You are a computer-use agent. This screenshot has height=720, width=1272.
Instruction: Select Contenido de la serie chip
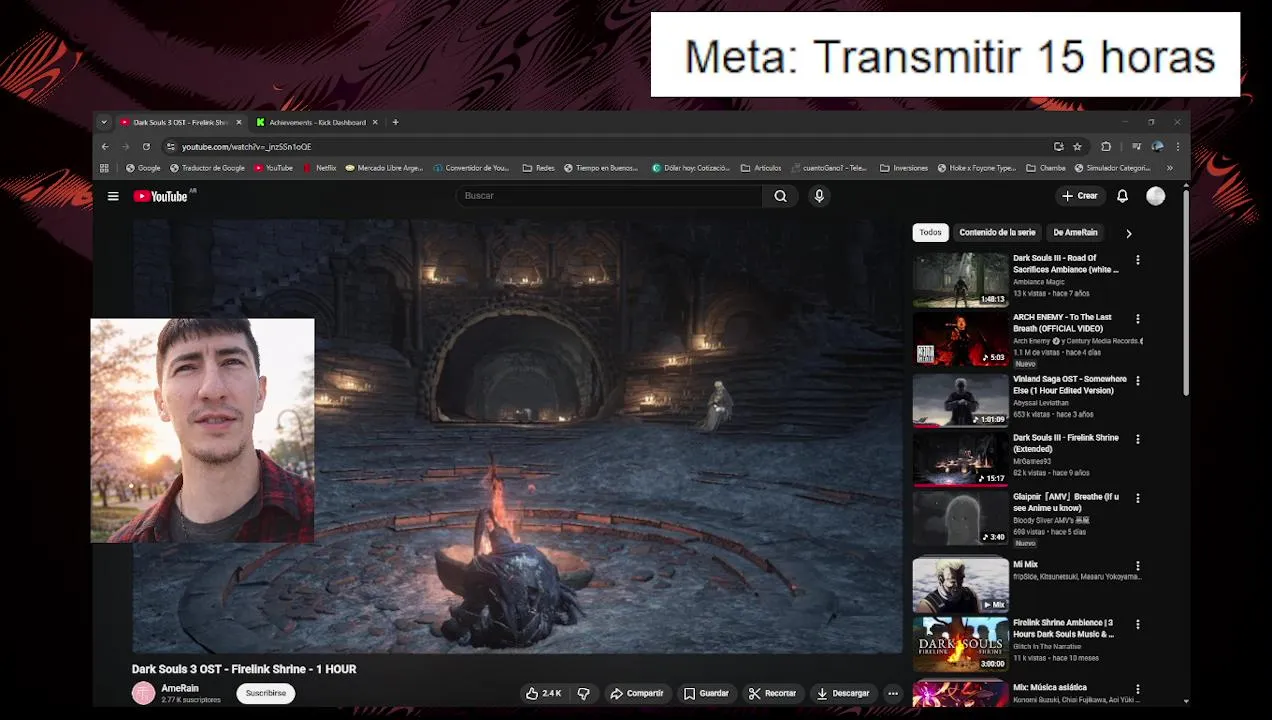coord(997,233)
